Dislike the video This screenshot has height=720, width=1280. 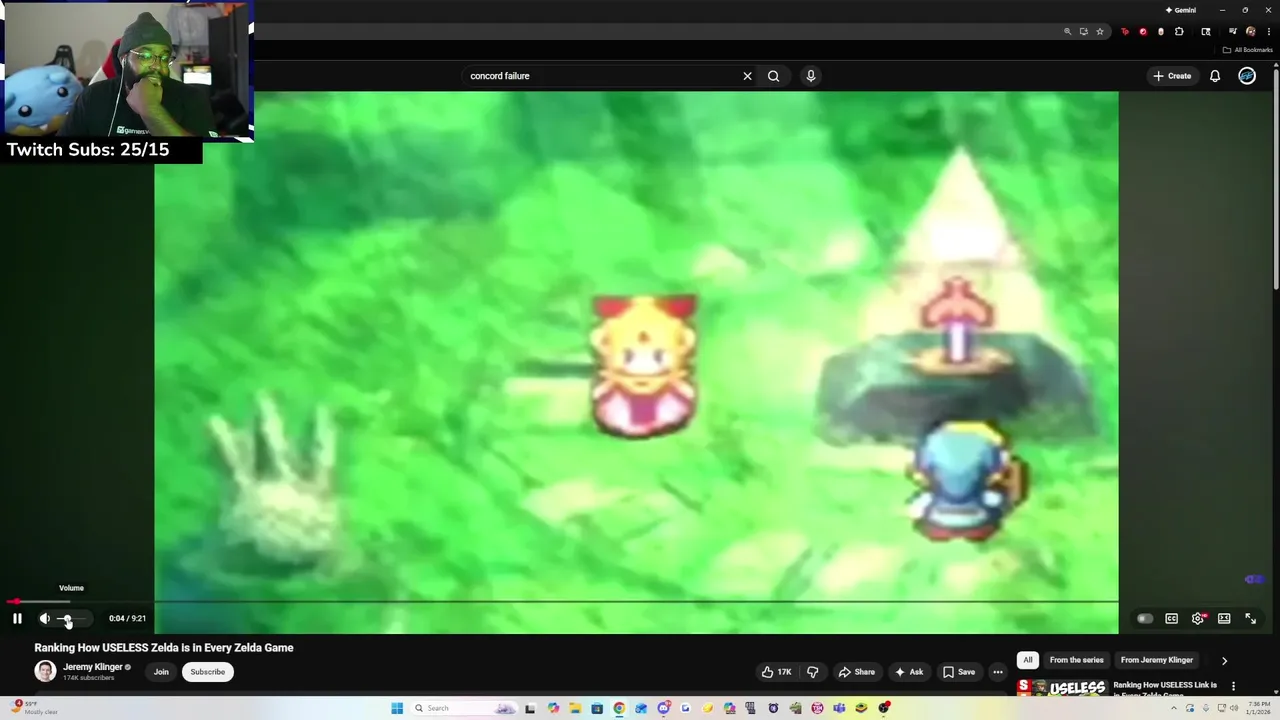click(x=813, y=672)
